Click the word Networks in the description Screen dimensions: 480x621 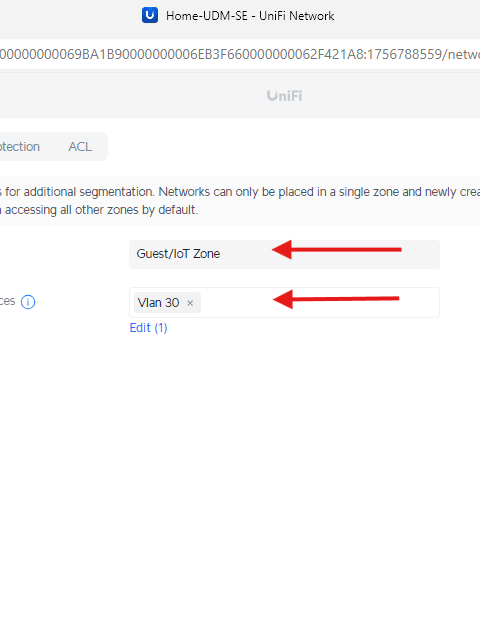[184, 192]
